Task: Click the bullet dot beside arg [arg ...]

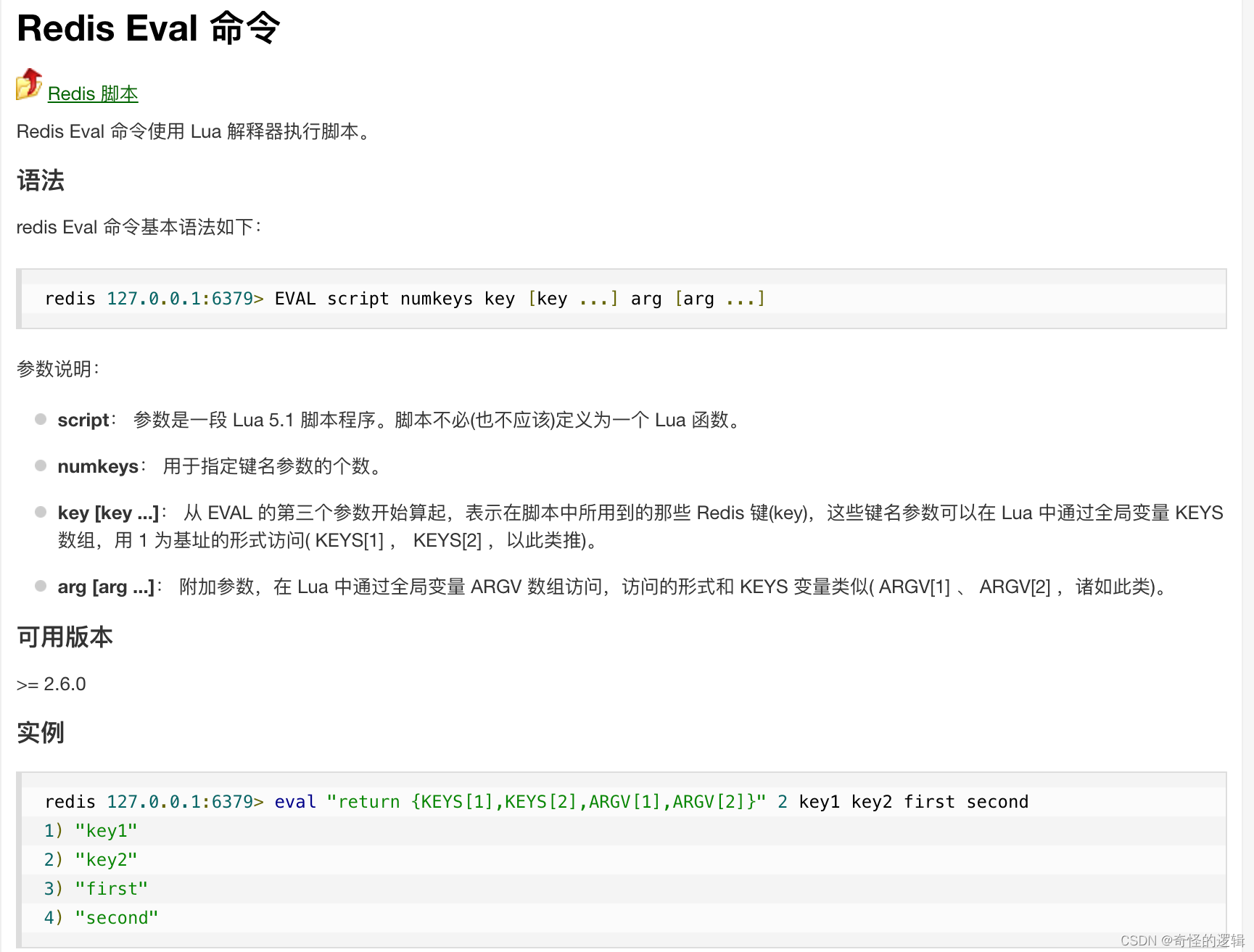Action: point(41,586)
